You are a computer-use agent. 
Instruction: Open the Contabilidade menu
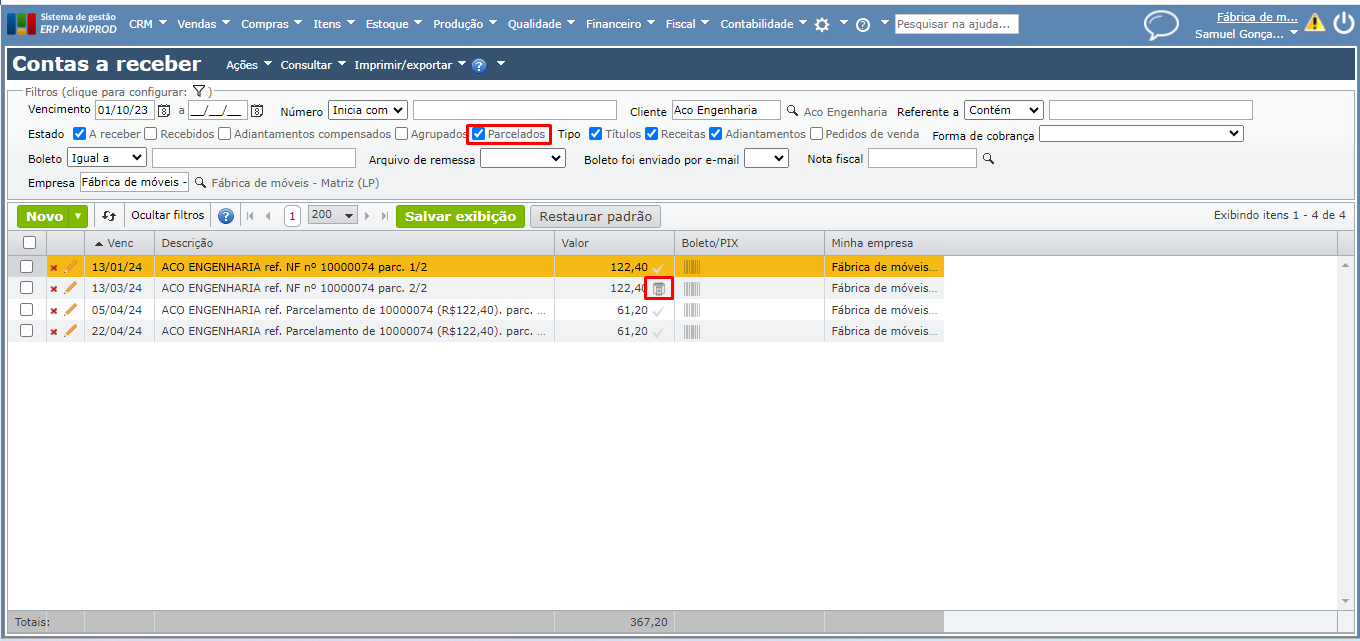(763, 24)
